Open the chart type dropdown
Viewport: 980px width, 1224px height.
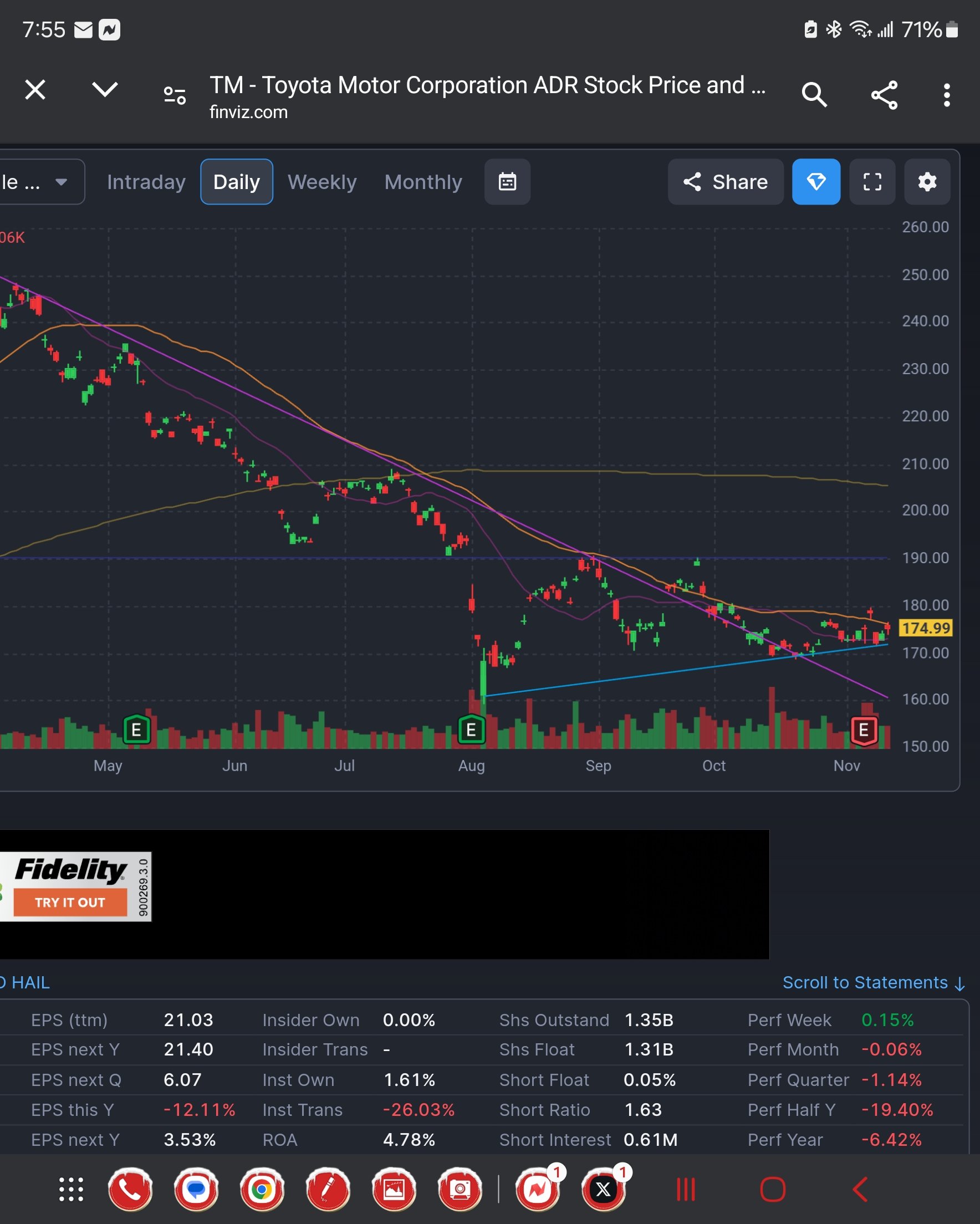point(42,182)
